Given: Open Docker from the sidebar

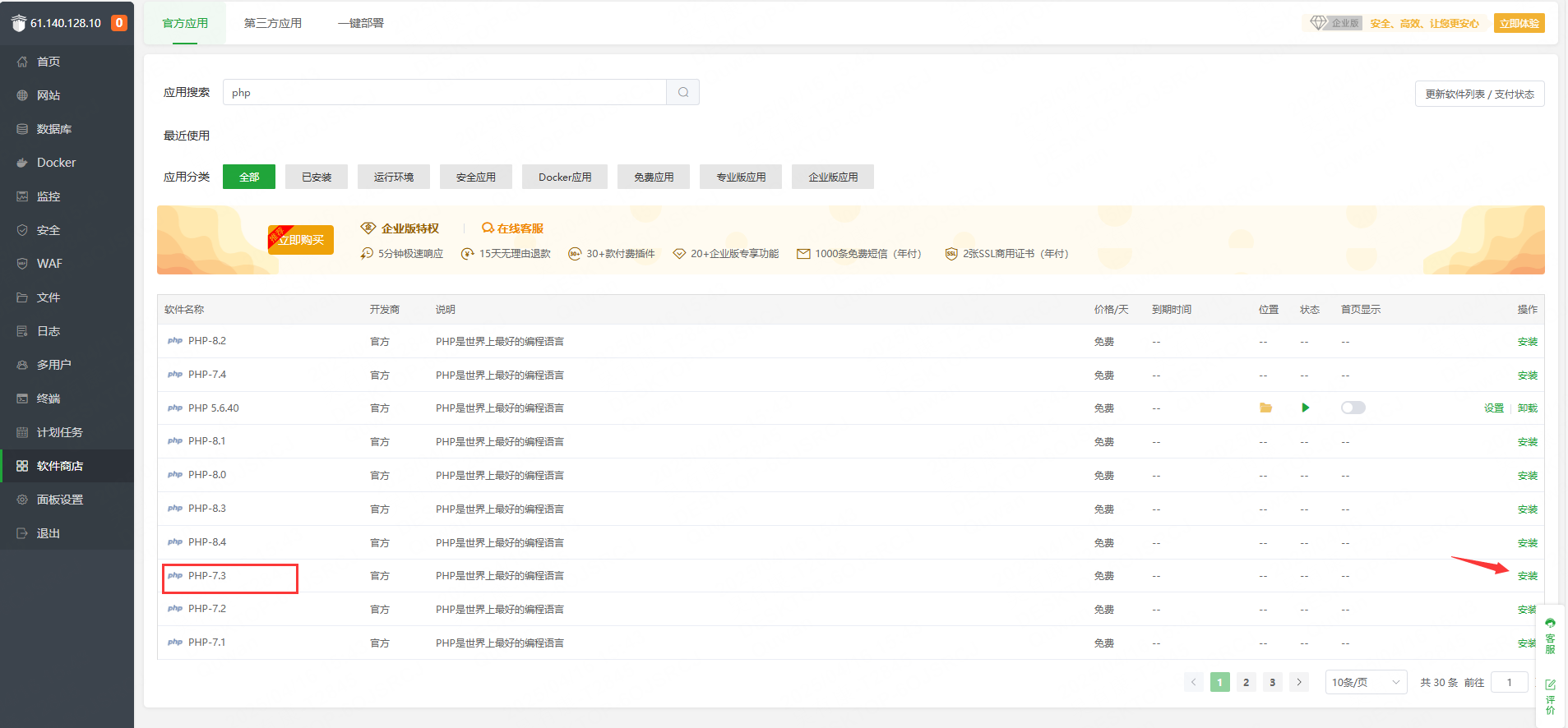Looking at the screenshot, I should coord(56,163).
